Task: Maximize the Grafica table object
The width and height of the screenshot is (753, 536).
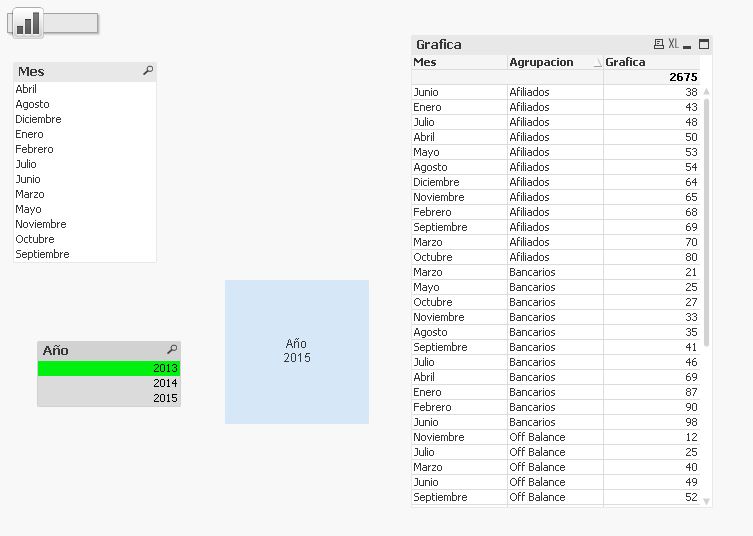Action: pyautogui.click(x=704, y=44)
